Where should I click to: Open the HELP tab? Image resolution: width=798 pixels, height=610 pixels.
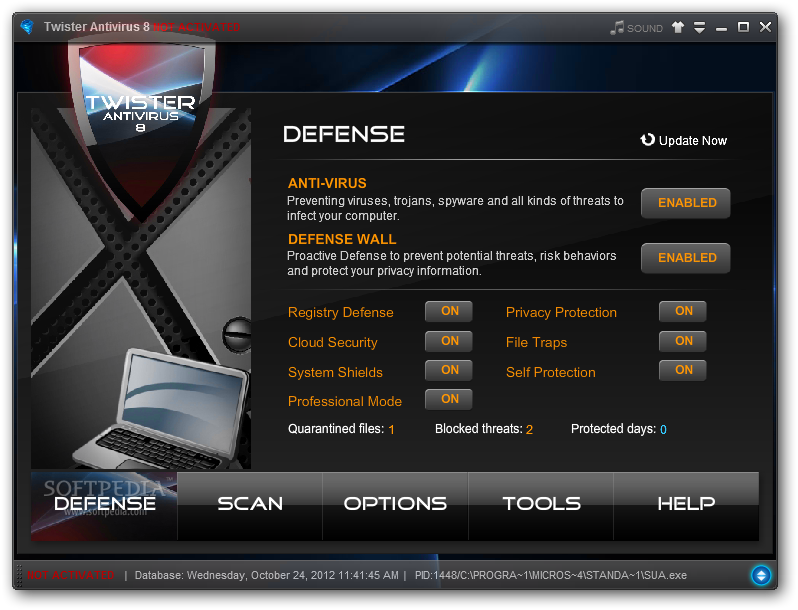tap(686, 506)
